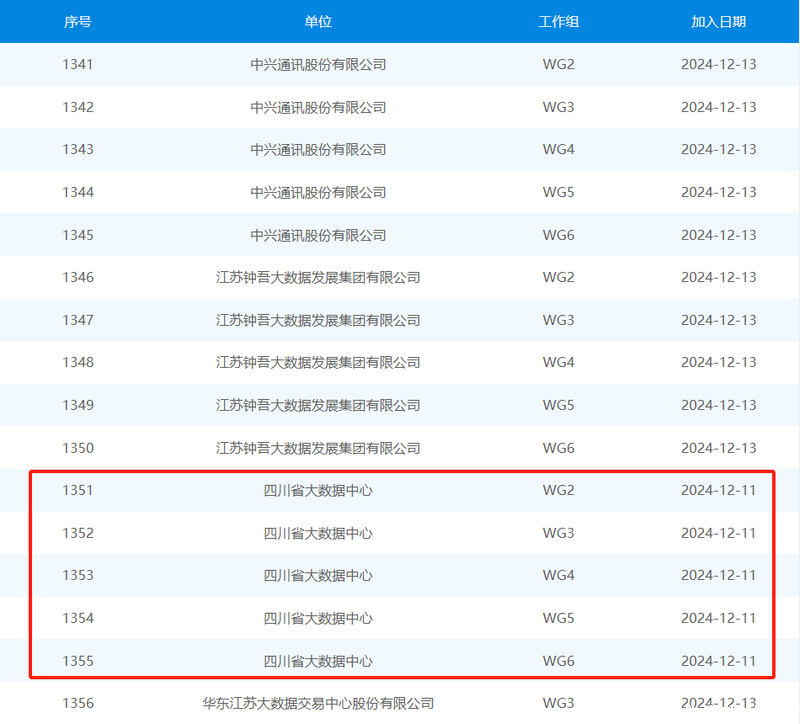The height and width of the screenshot is (724, 800).
Task: Select row number 1341
Action: (x=78, y=65)
